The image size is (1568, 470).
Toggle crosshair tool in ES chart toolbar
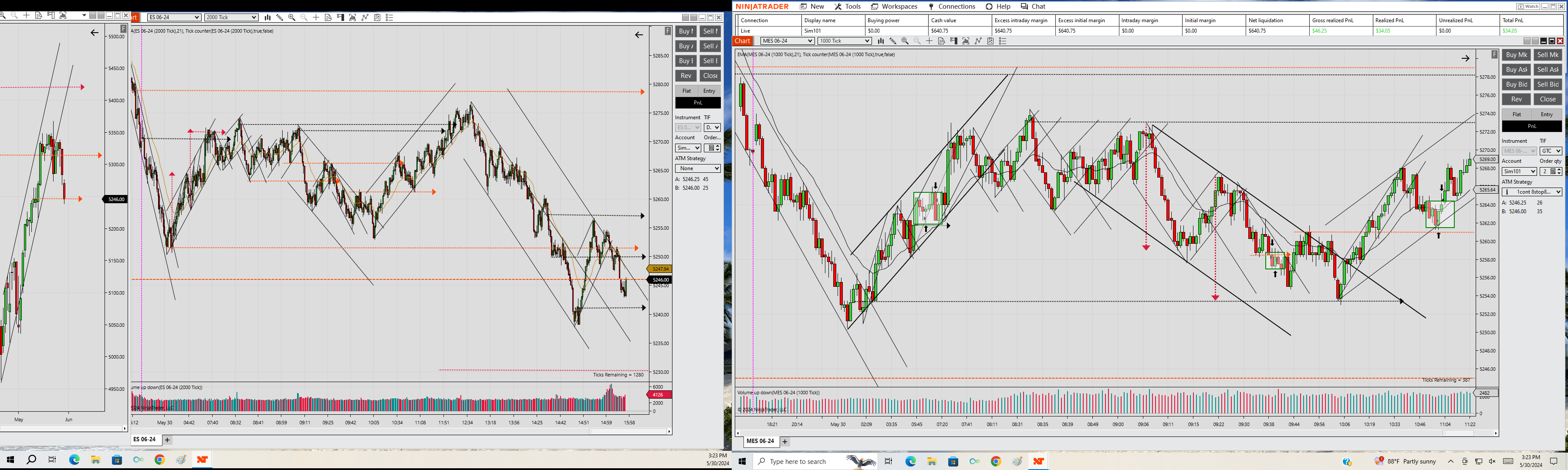(x=316, y=18)
